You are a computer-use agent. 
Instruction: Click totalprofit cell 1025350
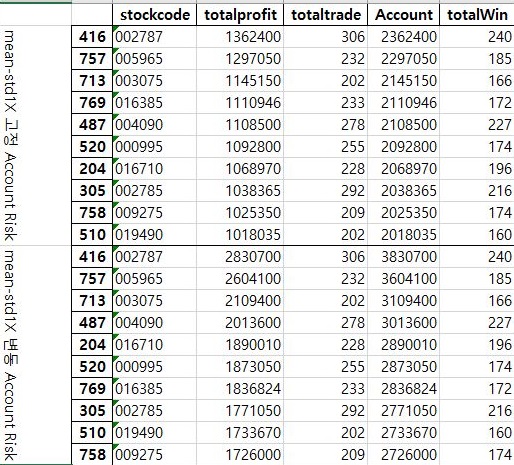tap(240, 213)
